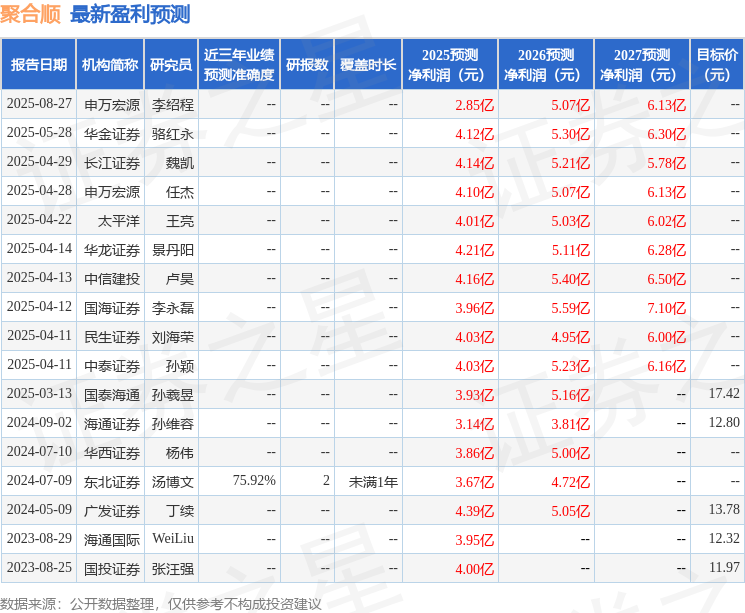Click analyst name WeiLiu
Viewport: 745px width, 613px height.
[x=173, y=538]
